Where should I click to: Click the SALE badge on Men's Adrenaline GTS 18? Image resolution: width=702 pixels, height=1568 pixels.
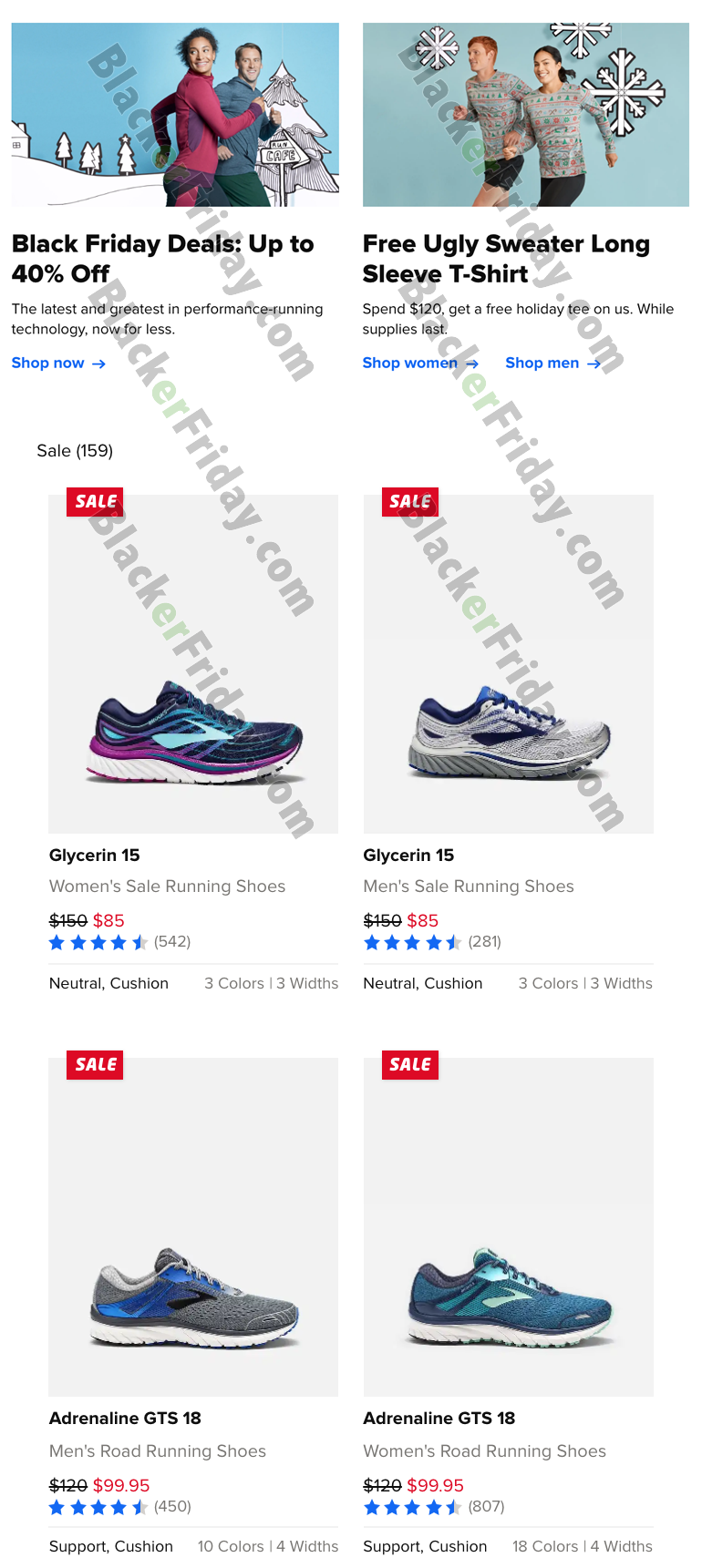[x=95, y=1064]
